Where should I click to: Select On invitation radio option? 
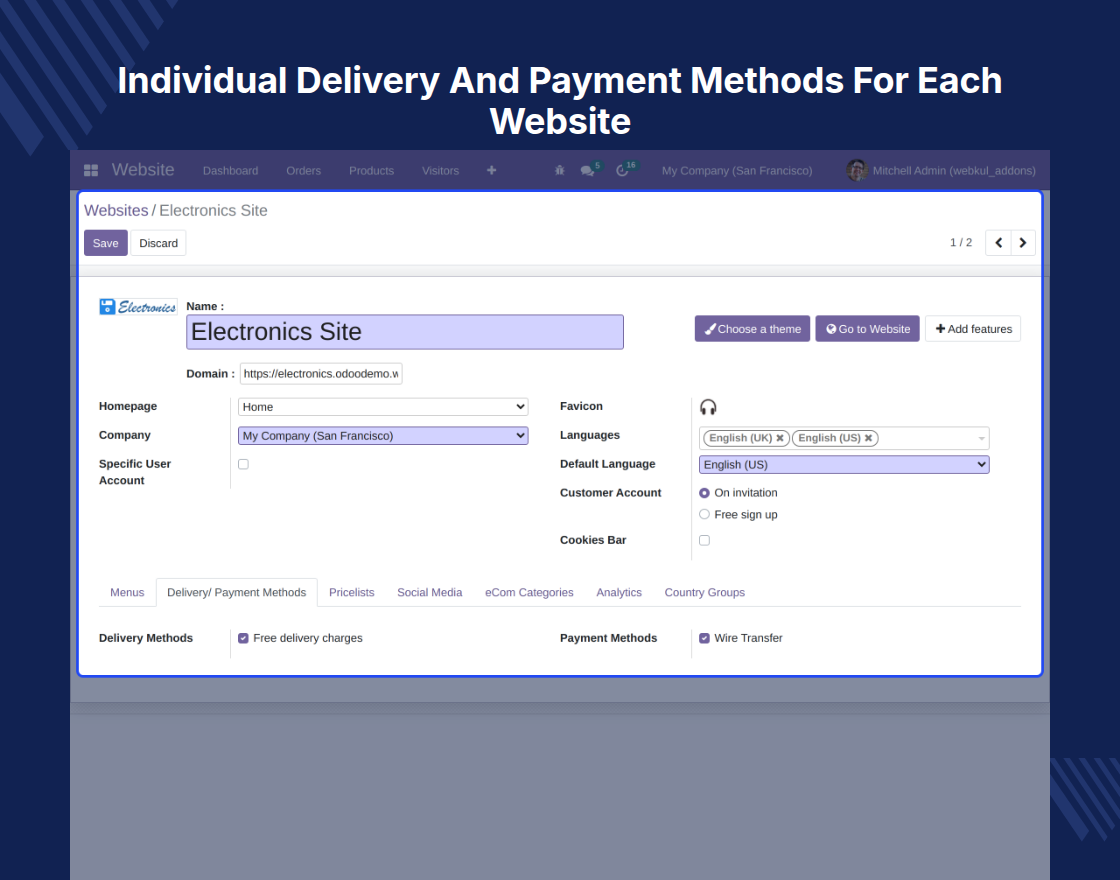click(704, 493)
